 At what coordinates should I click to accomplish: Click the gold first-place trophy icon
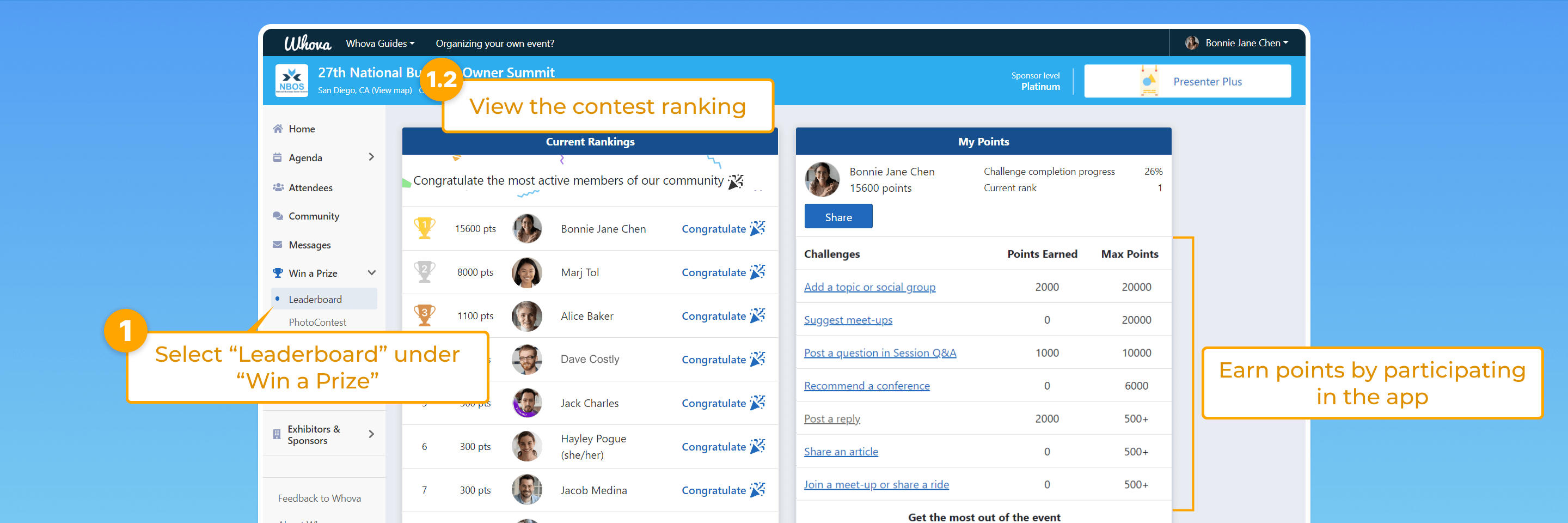(424, 228)
